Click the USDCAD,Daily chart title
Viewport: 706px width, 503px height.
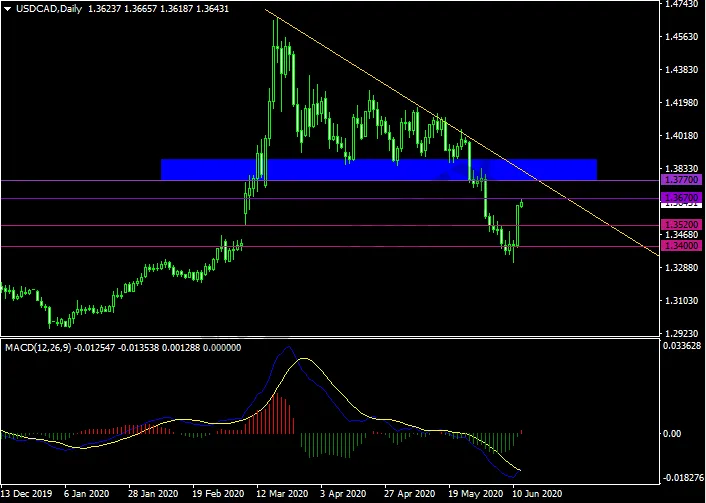[49, 9]
